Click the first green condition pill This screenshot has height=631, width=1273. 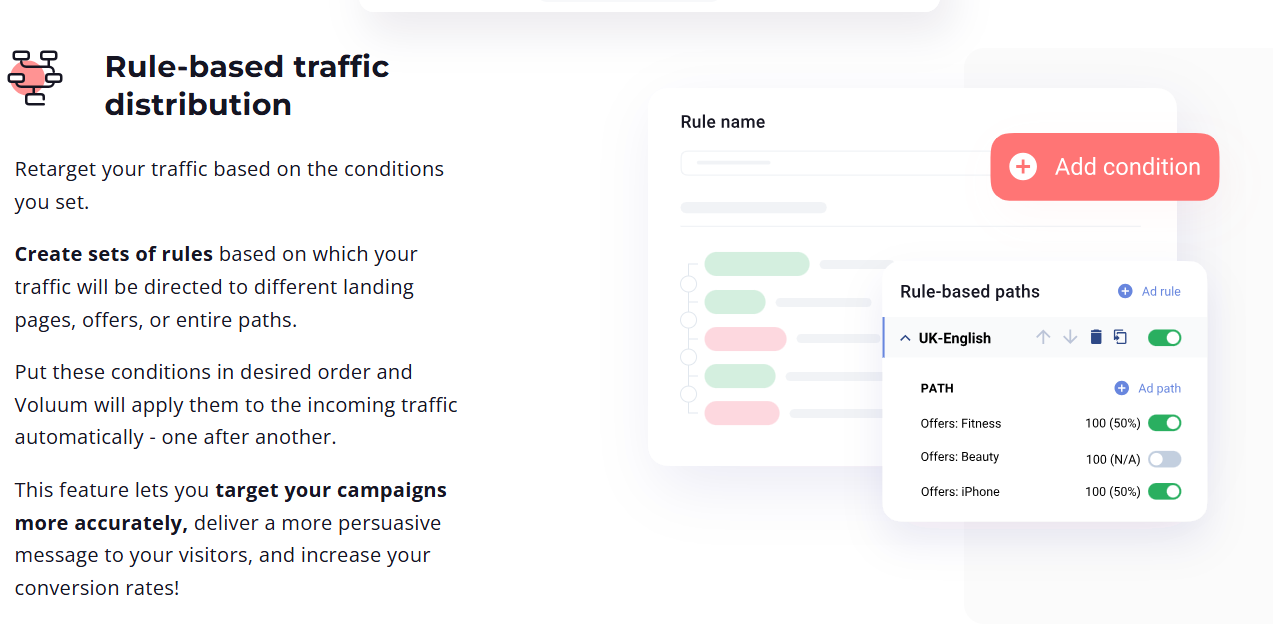[757, 264]
